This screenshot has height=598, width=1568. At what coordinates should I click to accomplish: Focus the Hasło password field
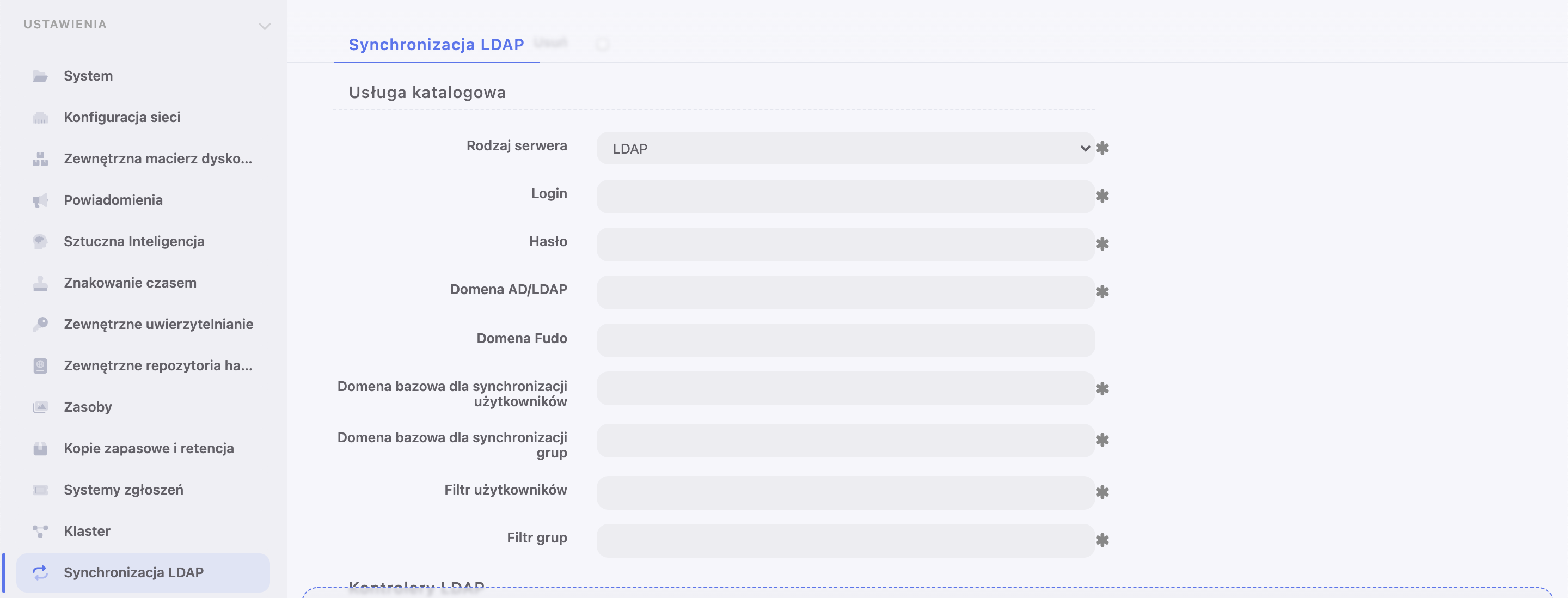[846, 245]
